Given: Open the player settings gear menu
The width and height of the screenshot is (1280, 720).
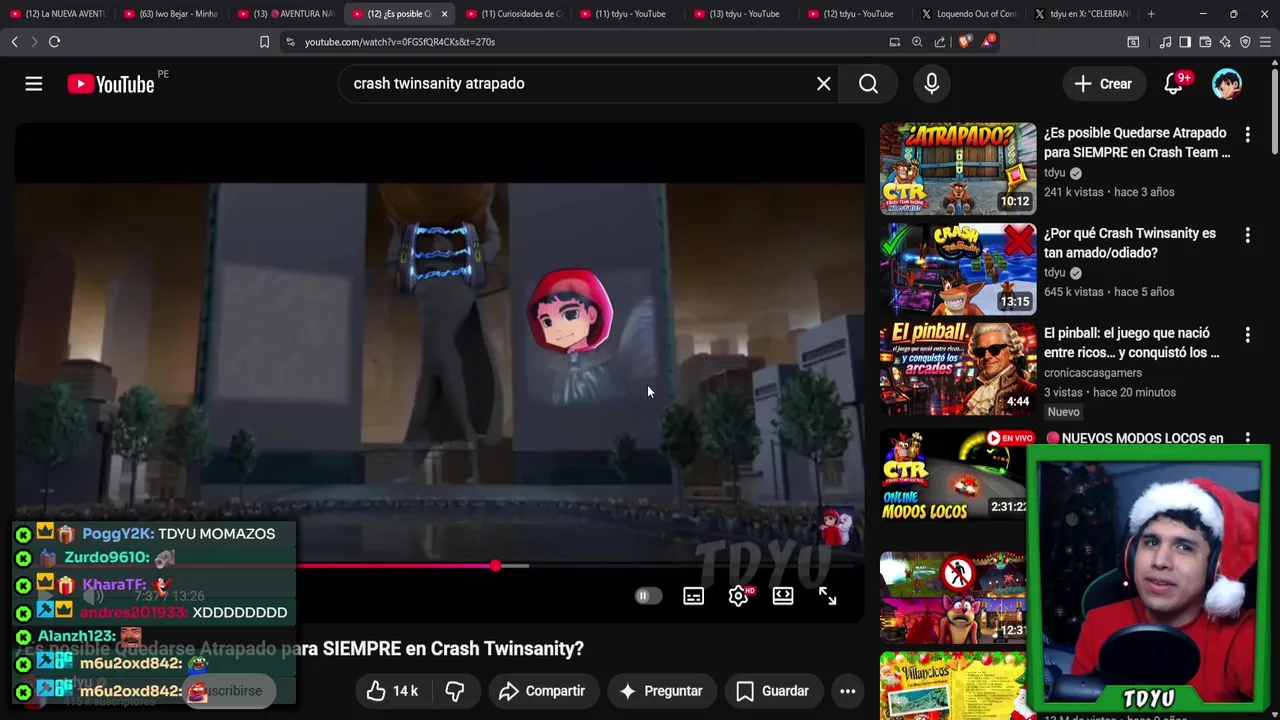Looking at the screenshot, I should click(738, 596).
